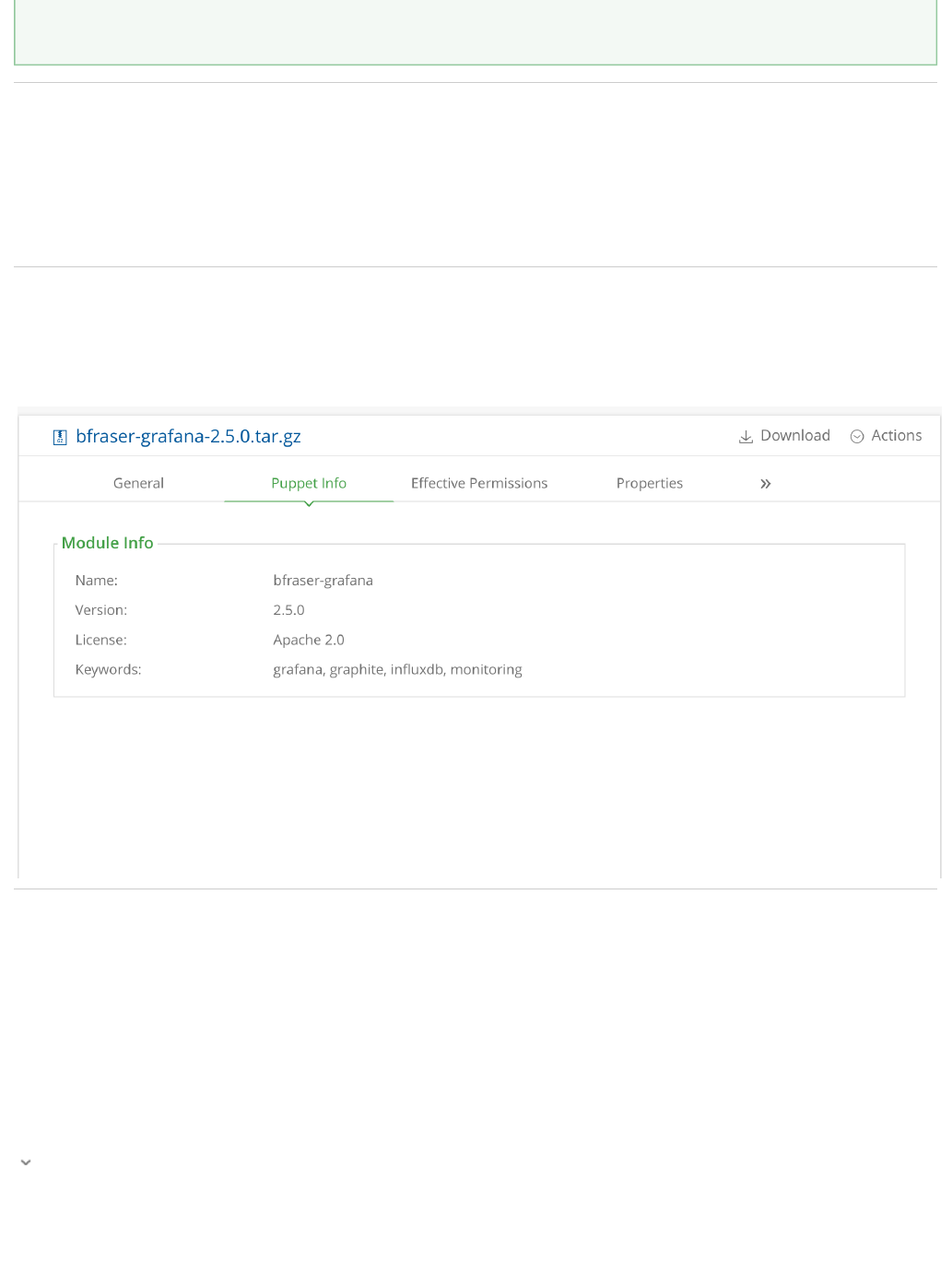Open the bfraser-grafana-2.5.0.tar.gz file link
Viewport: 952px width, 1283px height.
click(188, 437)
